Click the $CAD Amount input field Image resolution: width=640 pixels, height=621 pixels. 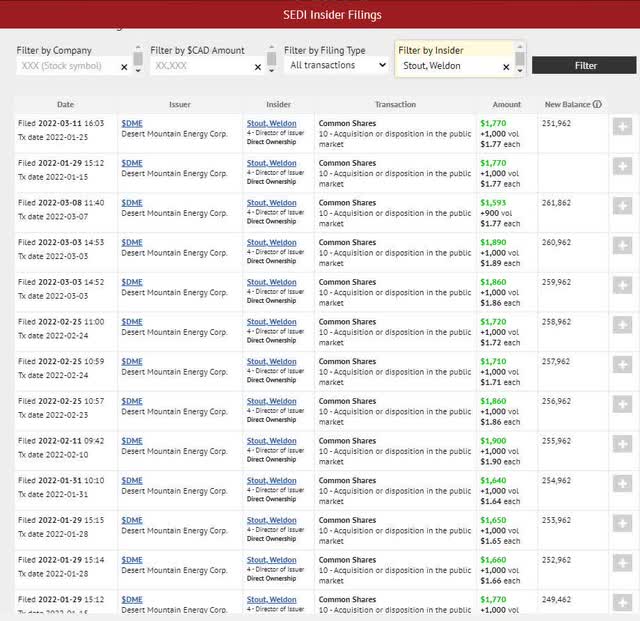[x=202, y=66]
